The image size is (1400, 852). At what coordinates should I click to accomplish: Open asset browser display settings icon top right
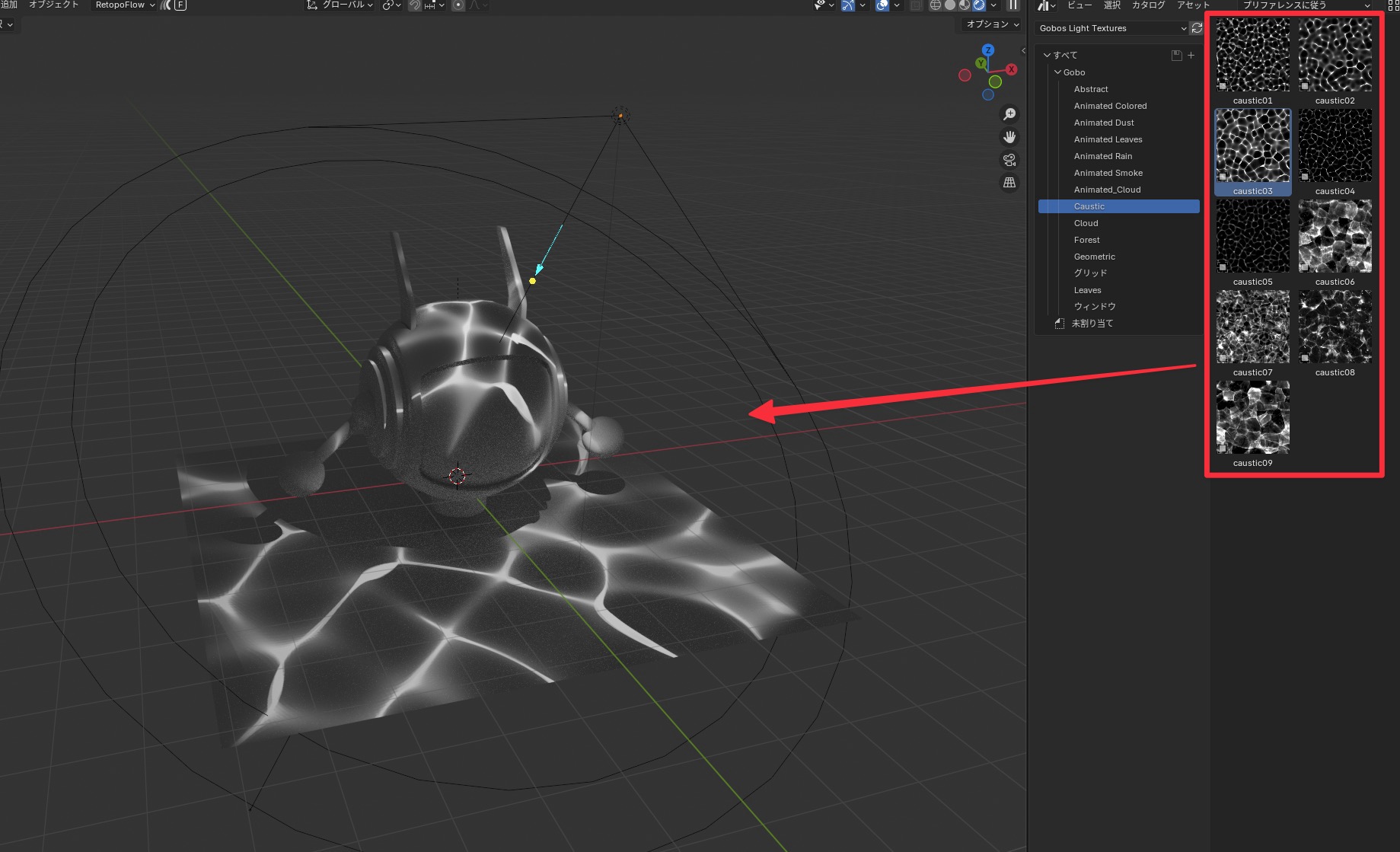tap(1393, 5)
